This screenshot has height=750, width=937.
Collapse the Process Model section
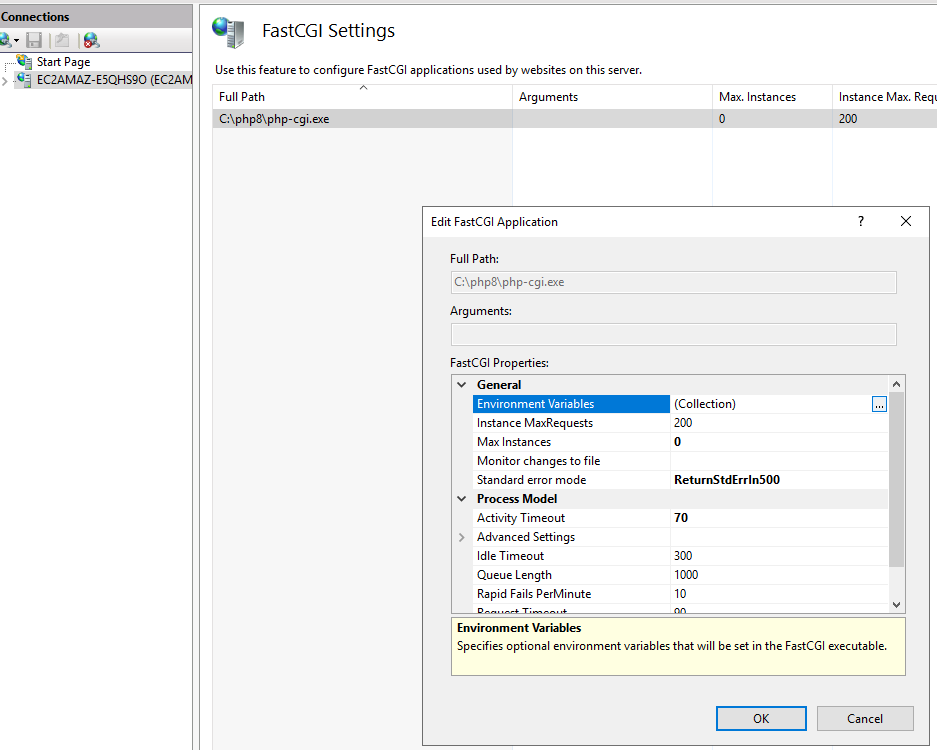tap(461, 499)
